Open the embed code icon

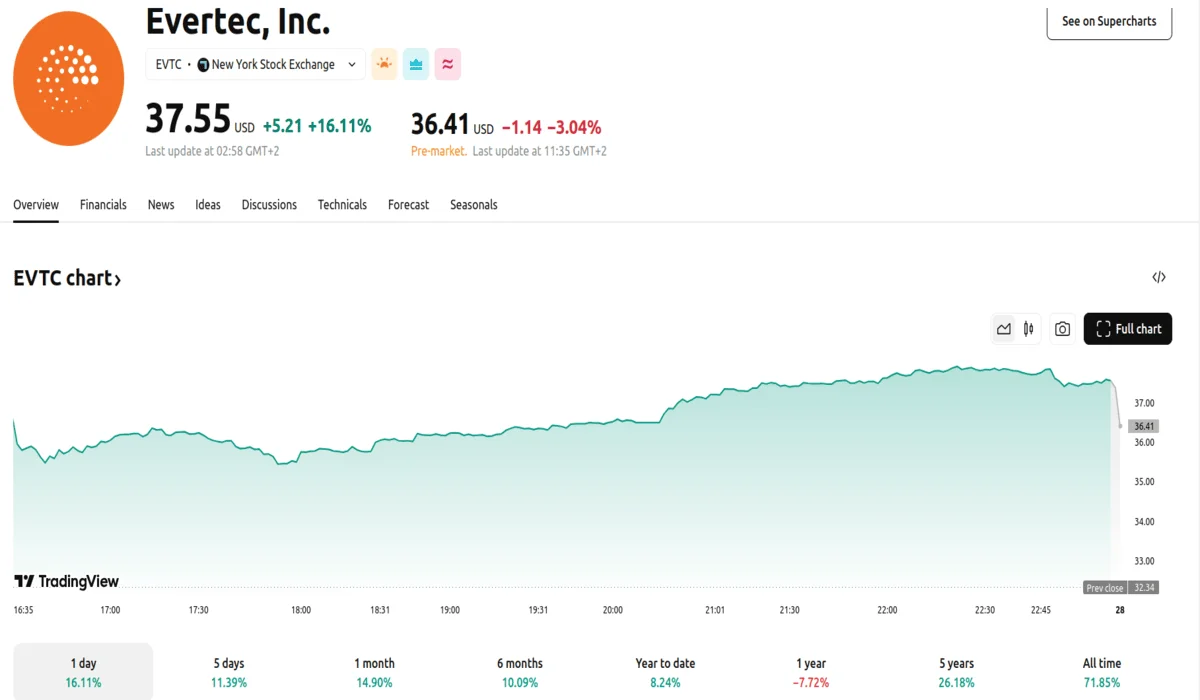(1159, 278)
